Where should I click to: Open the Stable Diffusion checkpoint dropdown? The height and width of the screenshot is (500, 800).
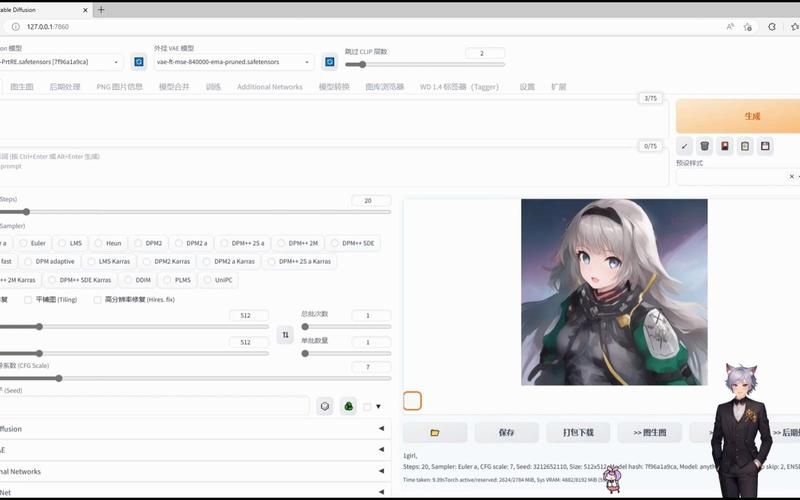pyautogui.click(x=60, y=62)
